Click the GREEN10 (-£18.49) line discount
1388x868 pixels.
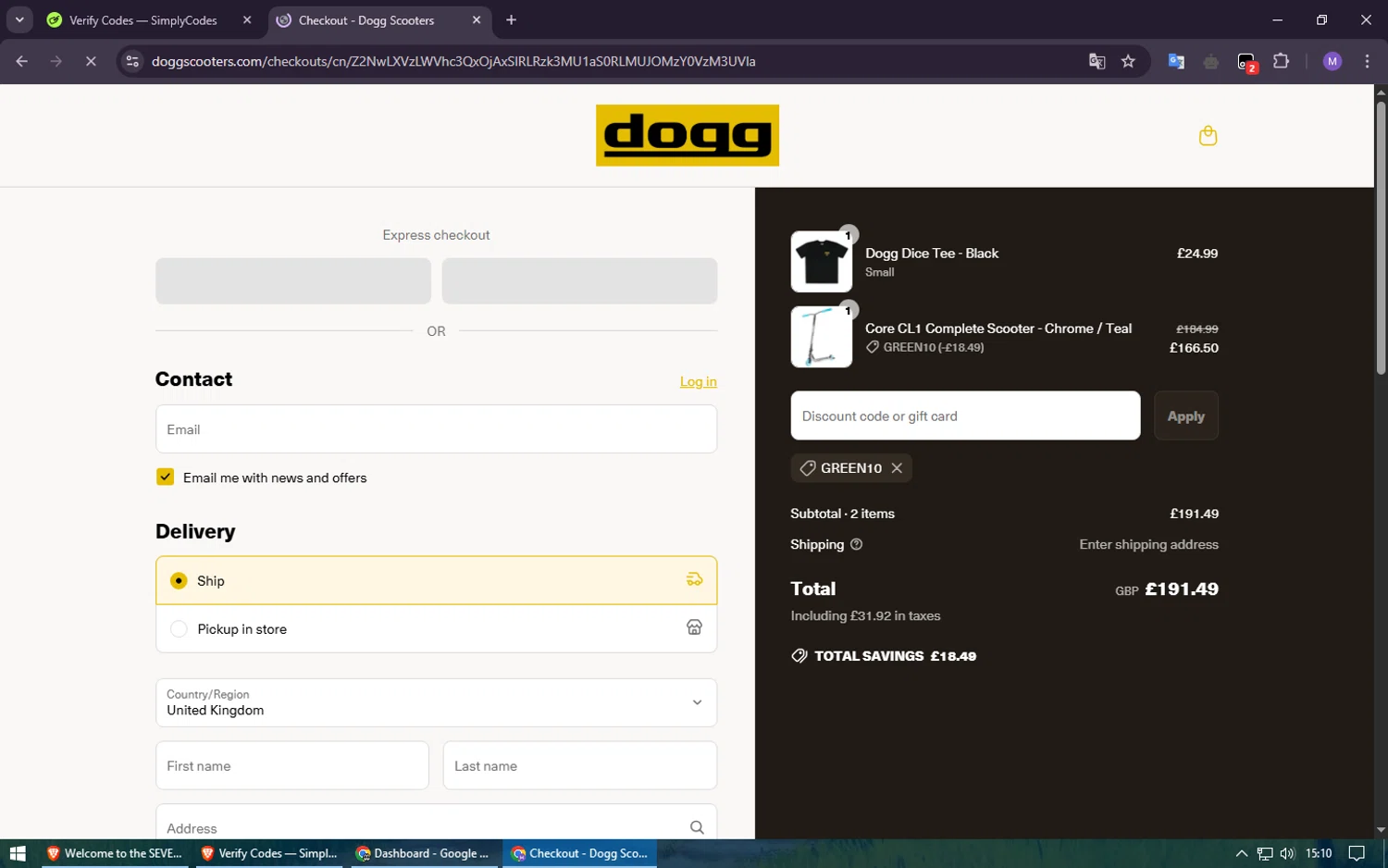[x=925, y=347]
